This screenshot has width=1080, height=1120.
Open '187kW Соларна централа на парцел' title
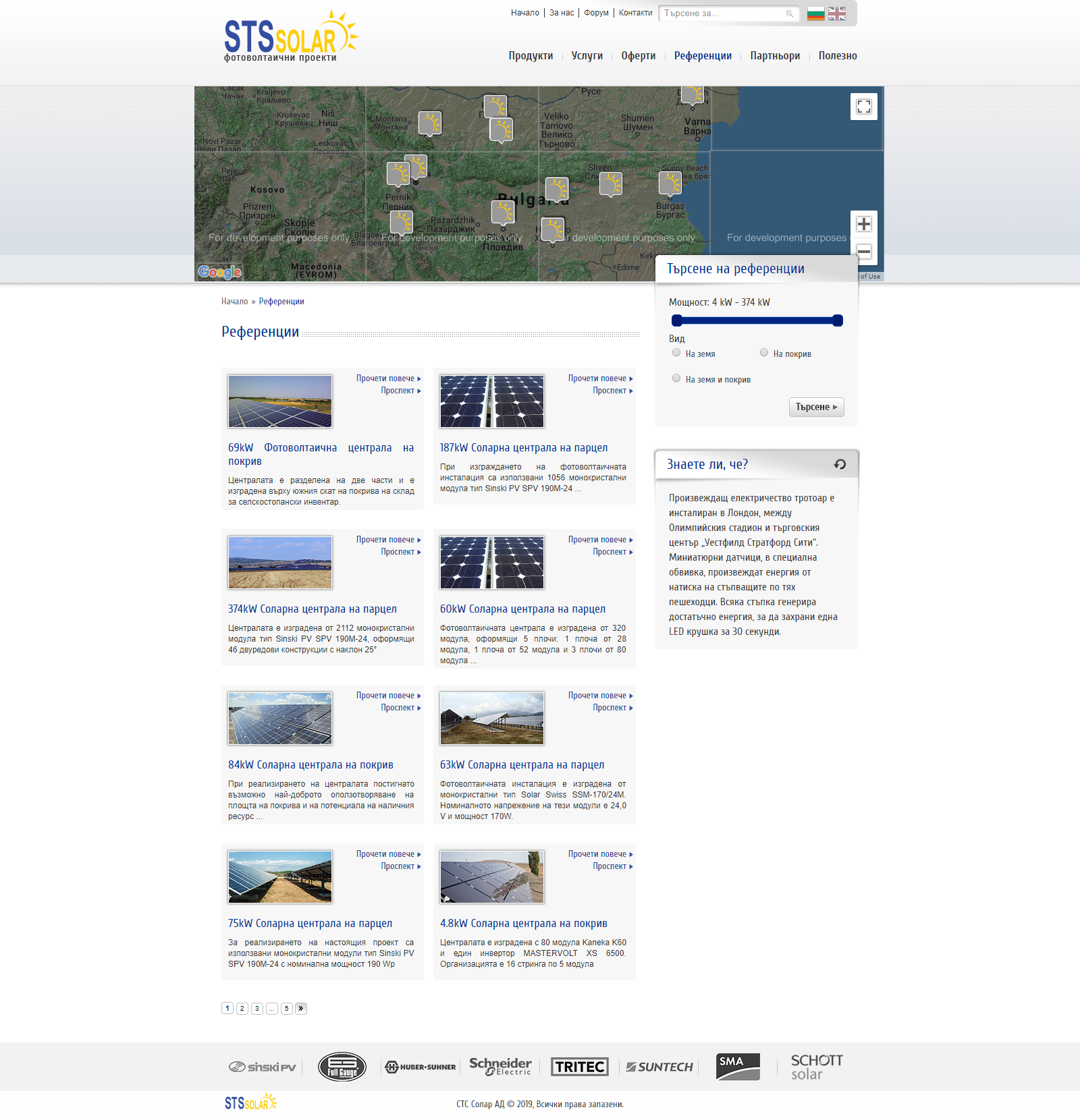click(x=524, y=448)
